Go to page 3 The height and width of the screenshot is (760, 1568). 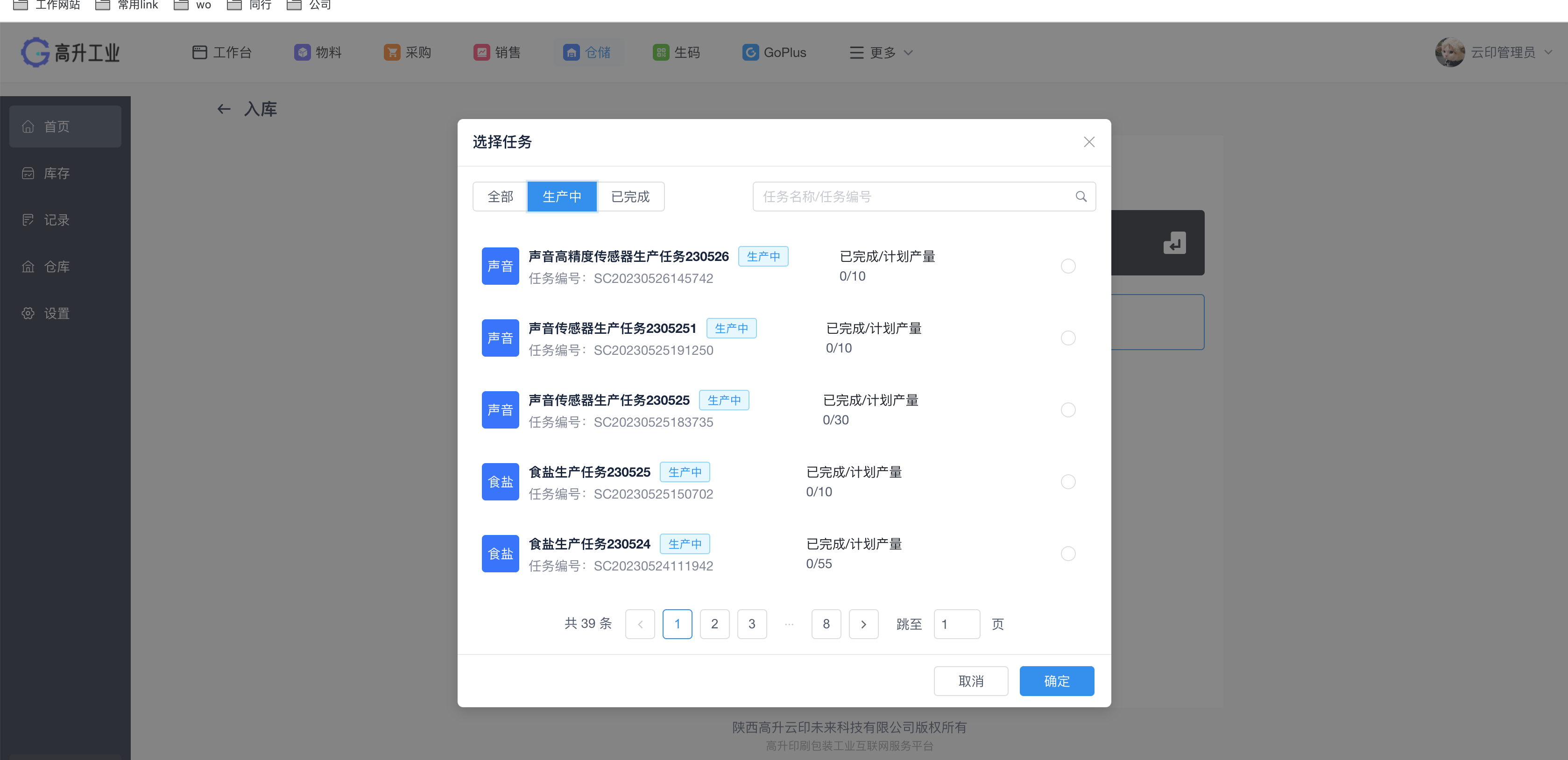[752, 624]
